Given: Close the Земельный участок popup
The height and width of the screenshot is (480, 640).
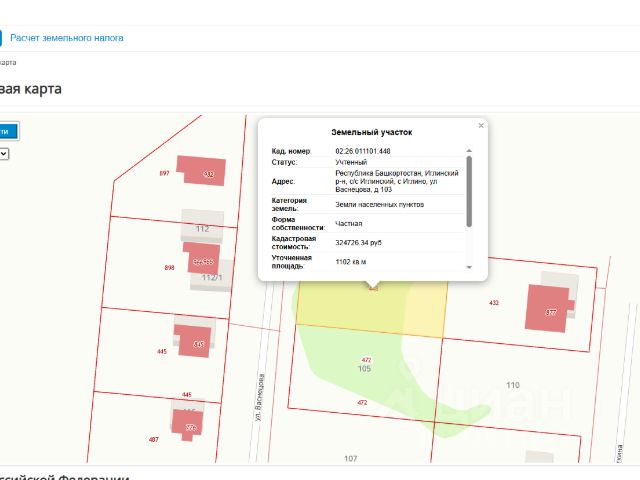Looking at the screenshot, I should [481, 126].
